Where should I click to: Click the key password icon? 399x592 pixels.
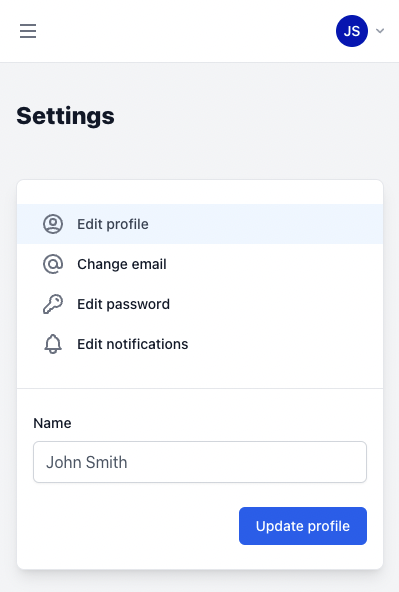coord(53,304)
